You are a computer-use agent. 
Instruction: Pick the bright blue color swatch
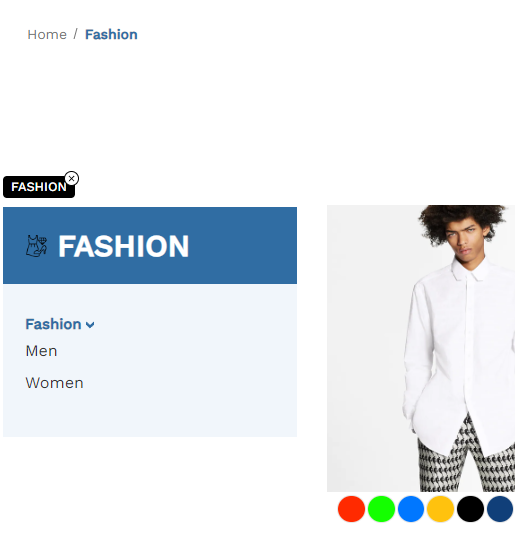click(x=411, y=509)
